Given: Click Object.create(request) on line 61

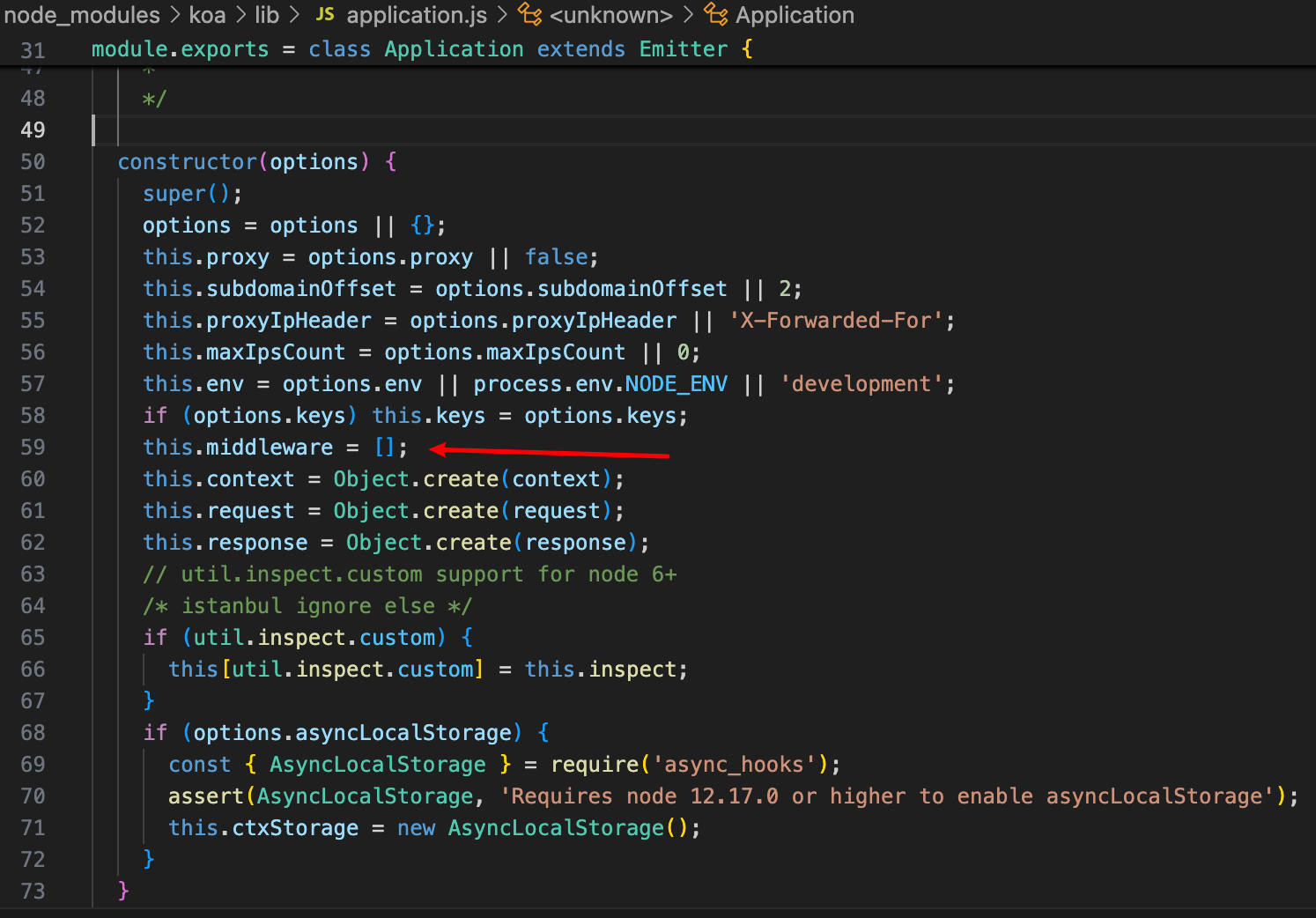Looking at the screenshot, I should (x=473, y=511).
